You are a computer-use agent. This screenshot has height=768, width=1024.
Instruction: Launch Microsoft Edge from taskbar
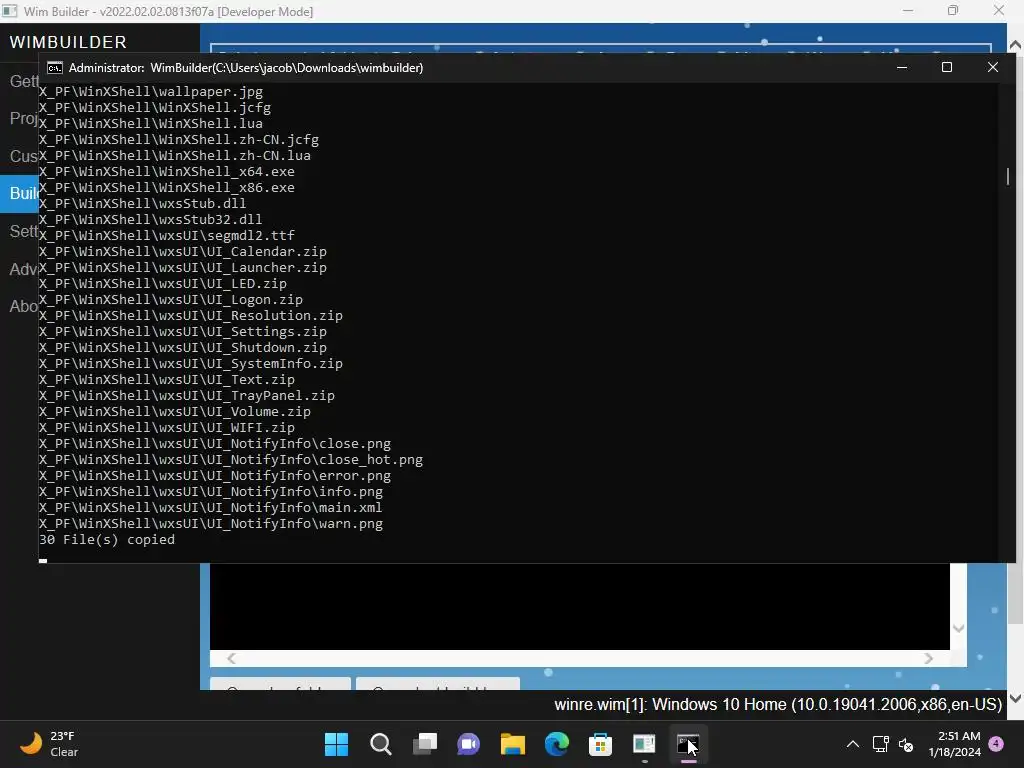click(x=556, y=744)
